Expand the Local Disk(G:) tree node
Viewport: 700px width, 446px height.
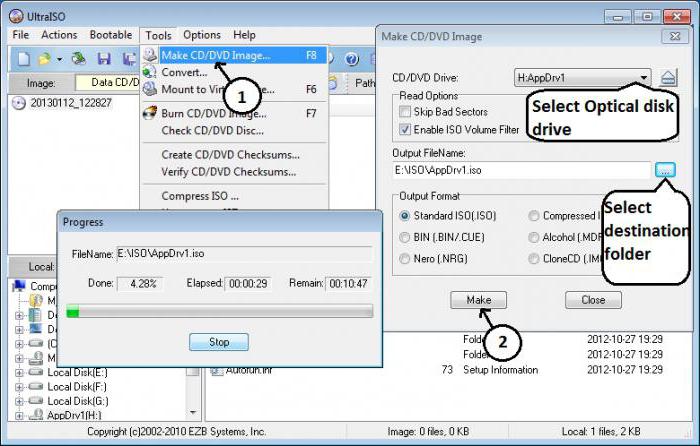[x=19, y=401]
